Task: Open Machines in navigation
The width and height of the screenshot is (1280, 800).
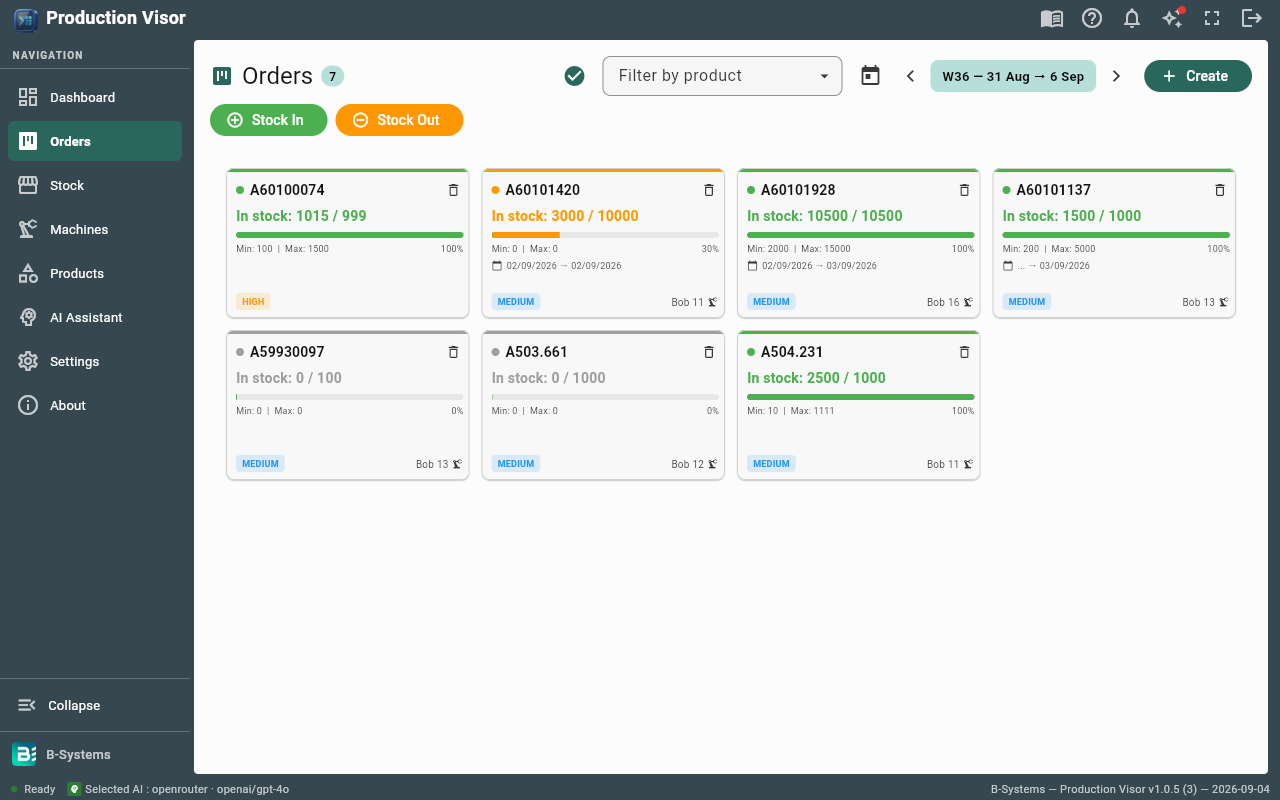Action: tap(95, 229)
